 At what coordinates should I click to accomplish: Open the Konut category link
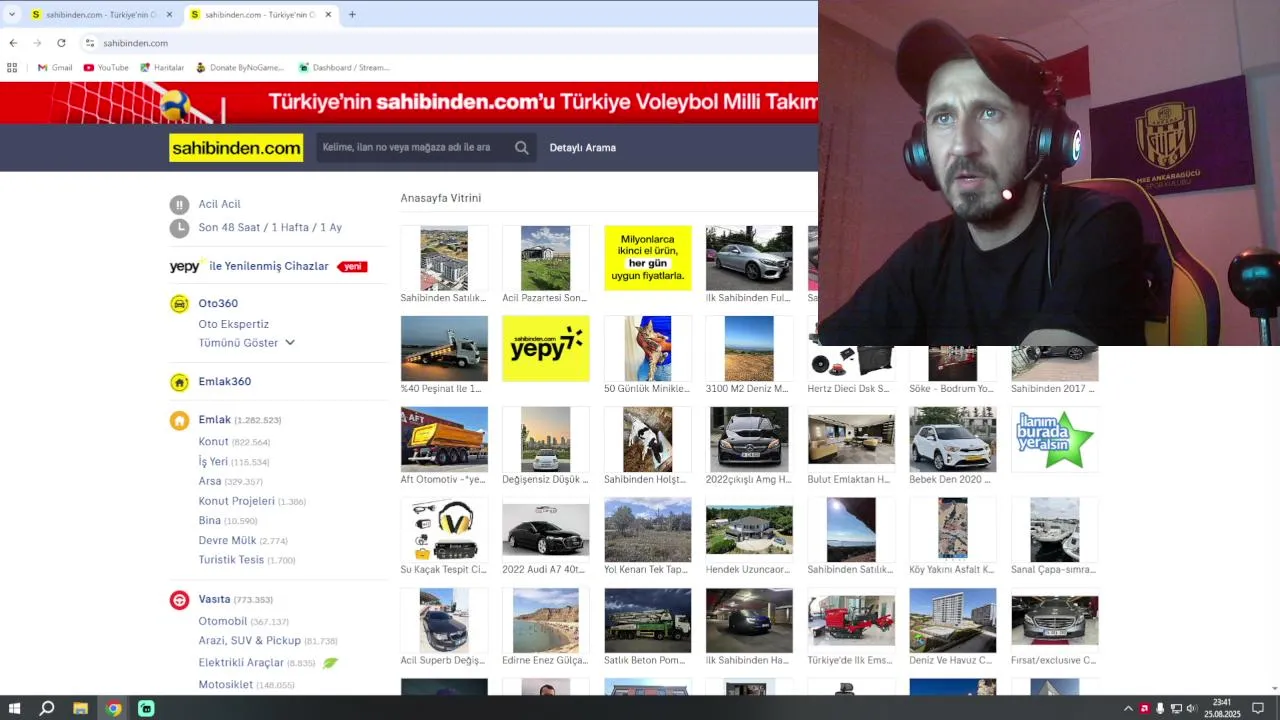[213, 442]
